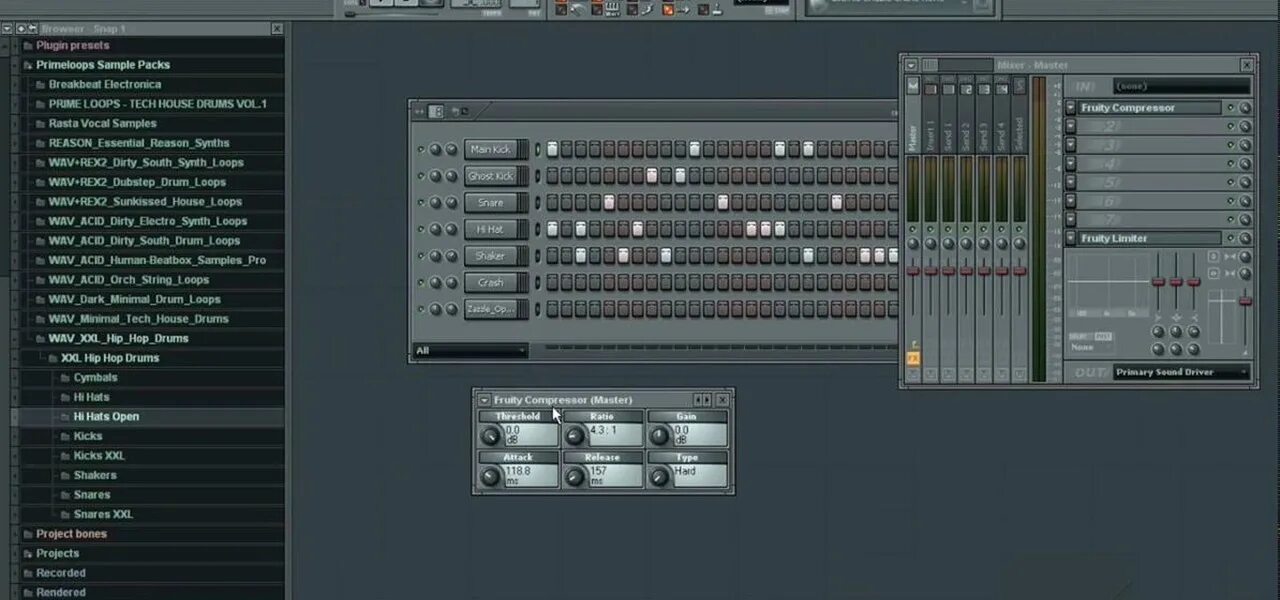Mute the Shaker channel with its green LED
Image resolution: width=1280 pixels, height=600 pixels.
click(421, 256)
